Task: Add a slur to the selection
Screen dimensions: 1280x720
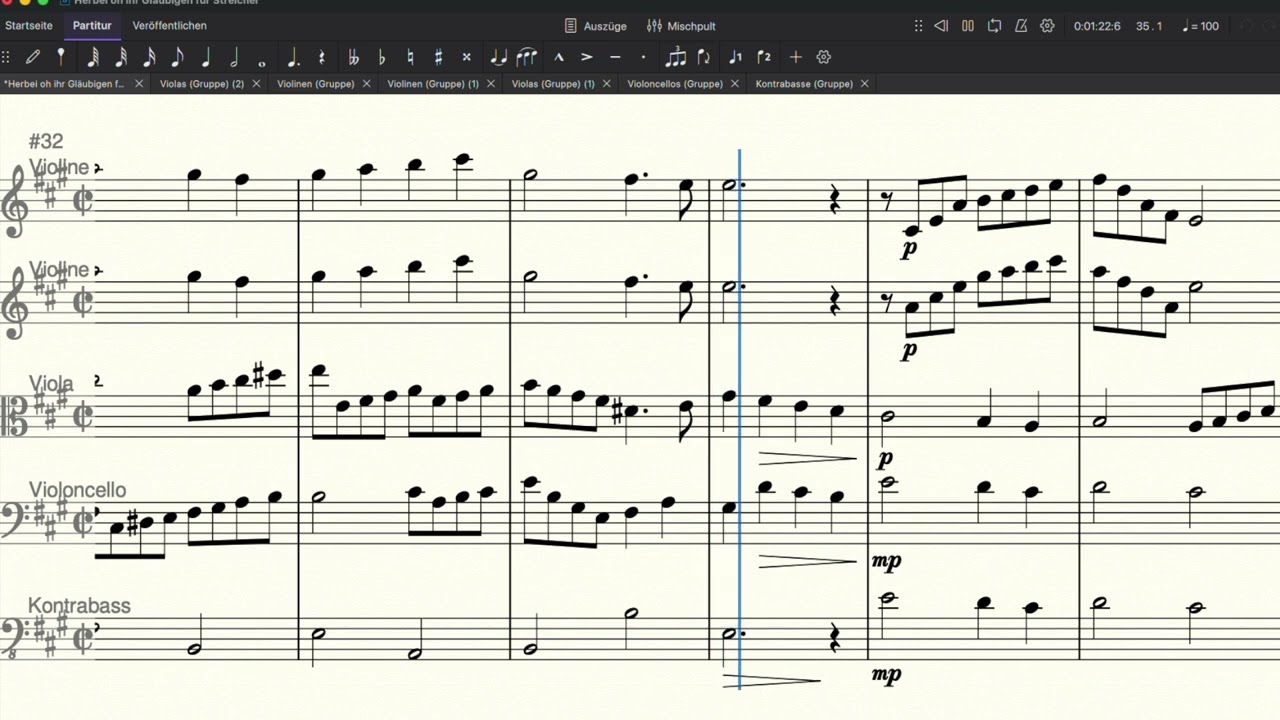Action: (x=527, y=57)
